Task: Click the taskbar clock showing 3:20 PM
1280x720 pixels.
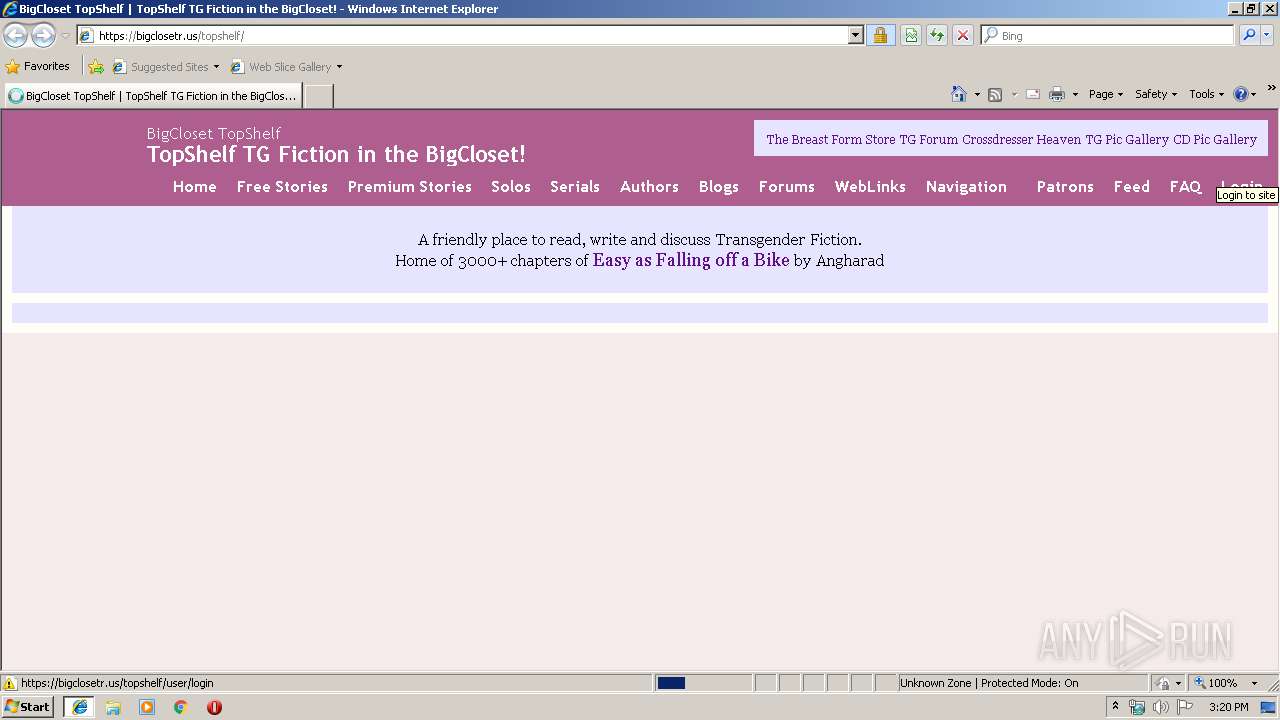Action: pos(1228,707)
